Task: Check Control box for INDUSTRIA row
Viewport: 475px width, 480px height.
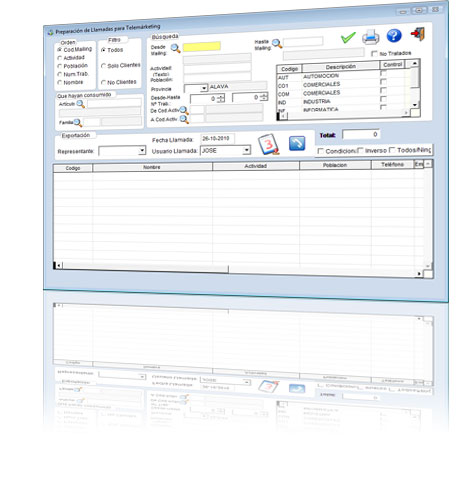Action: click(383, 99)
